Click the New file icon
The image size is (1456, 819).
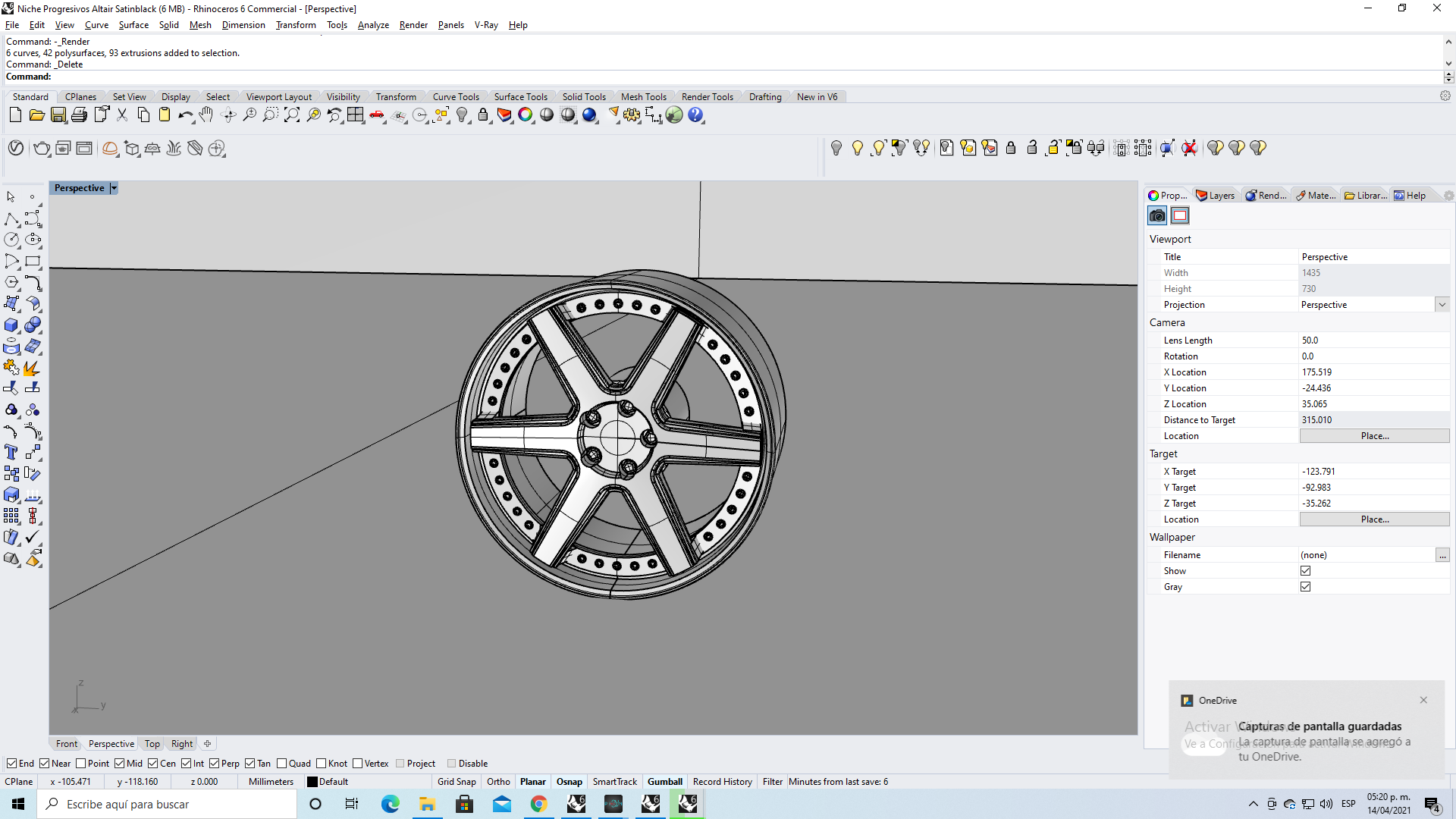coord(15,115)
